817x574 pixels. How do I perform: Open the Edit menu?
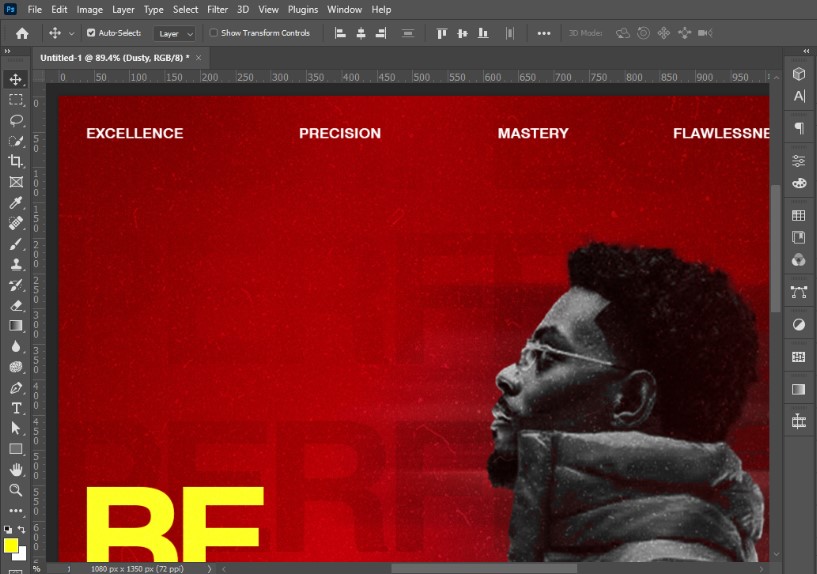(59, 9)
